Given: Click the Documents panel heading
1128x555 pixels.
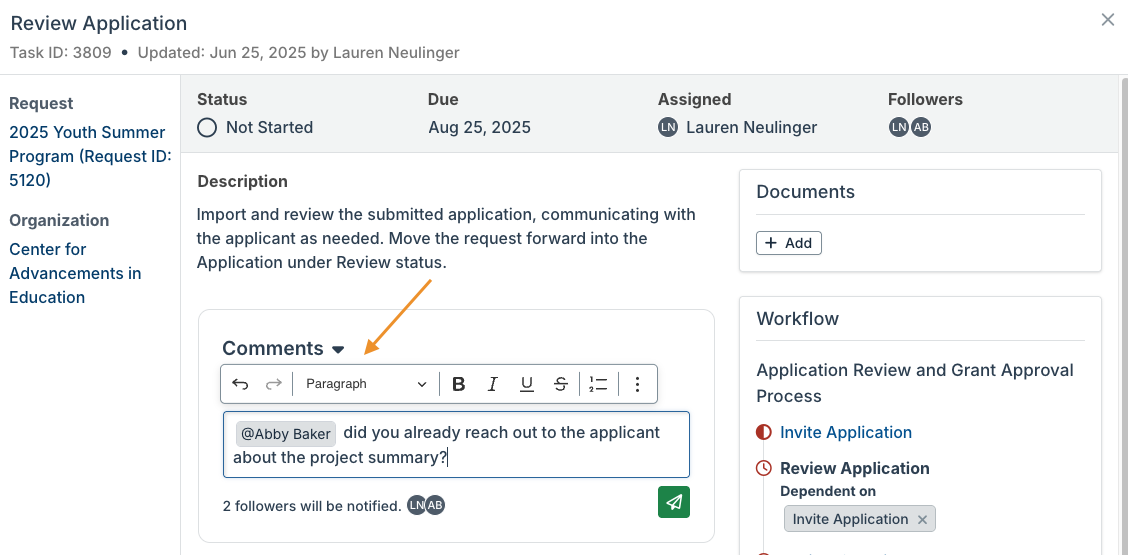Looking at the screenshot, I should tap(805, 192).
